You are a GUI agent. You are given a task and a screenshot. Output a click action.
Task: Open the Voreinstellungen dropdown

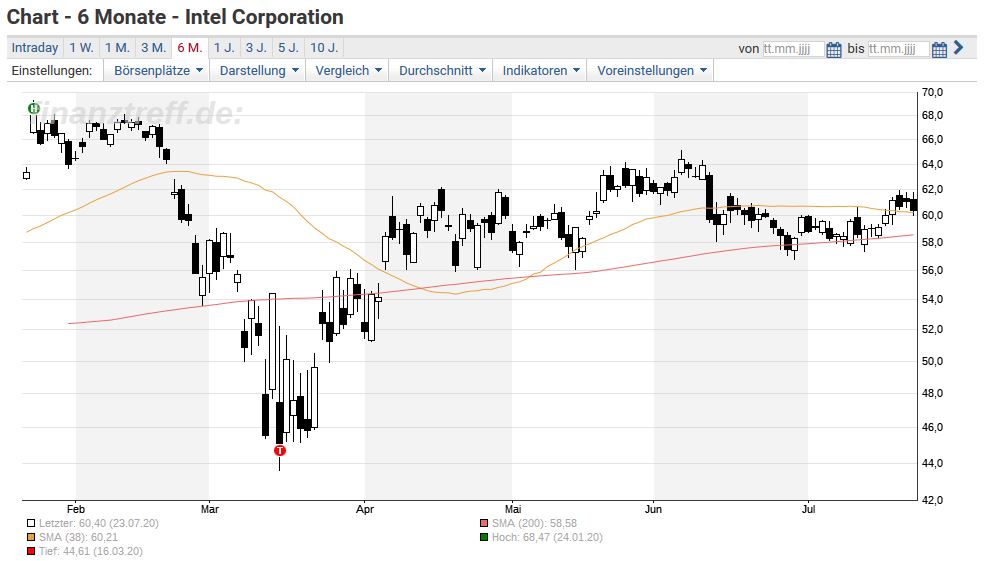pos(651,71)
